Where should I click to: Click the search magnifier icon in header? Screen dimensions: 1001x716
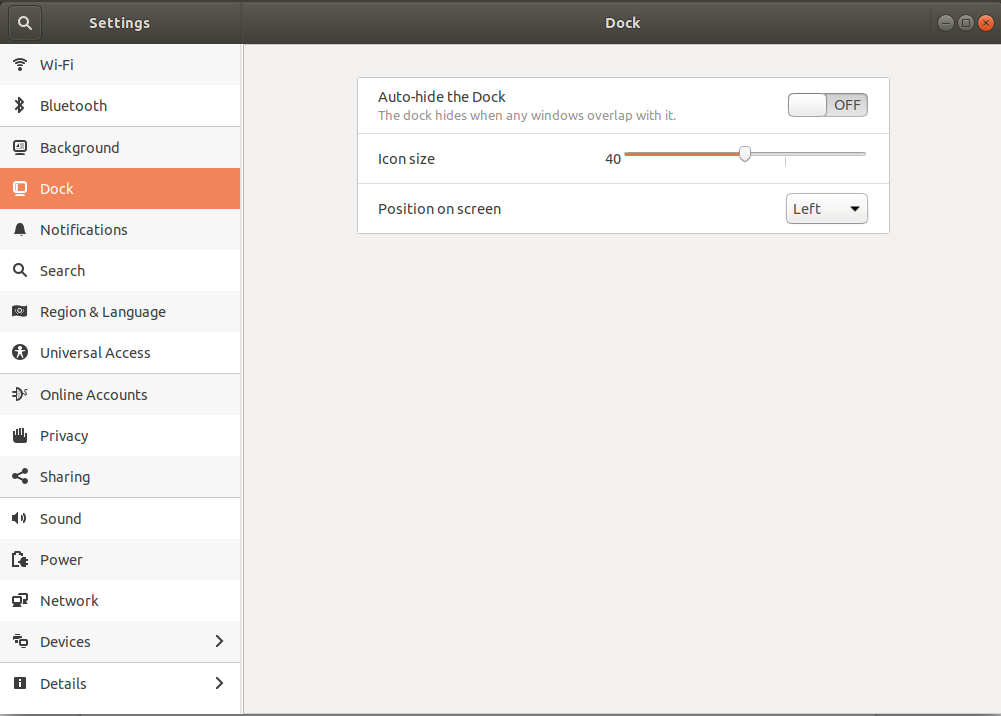click(25, 22)
